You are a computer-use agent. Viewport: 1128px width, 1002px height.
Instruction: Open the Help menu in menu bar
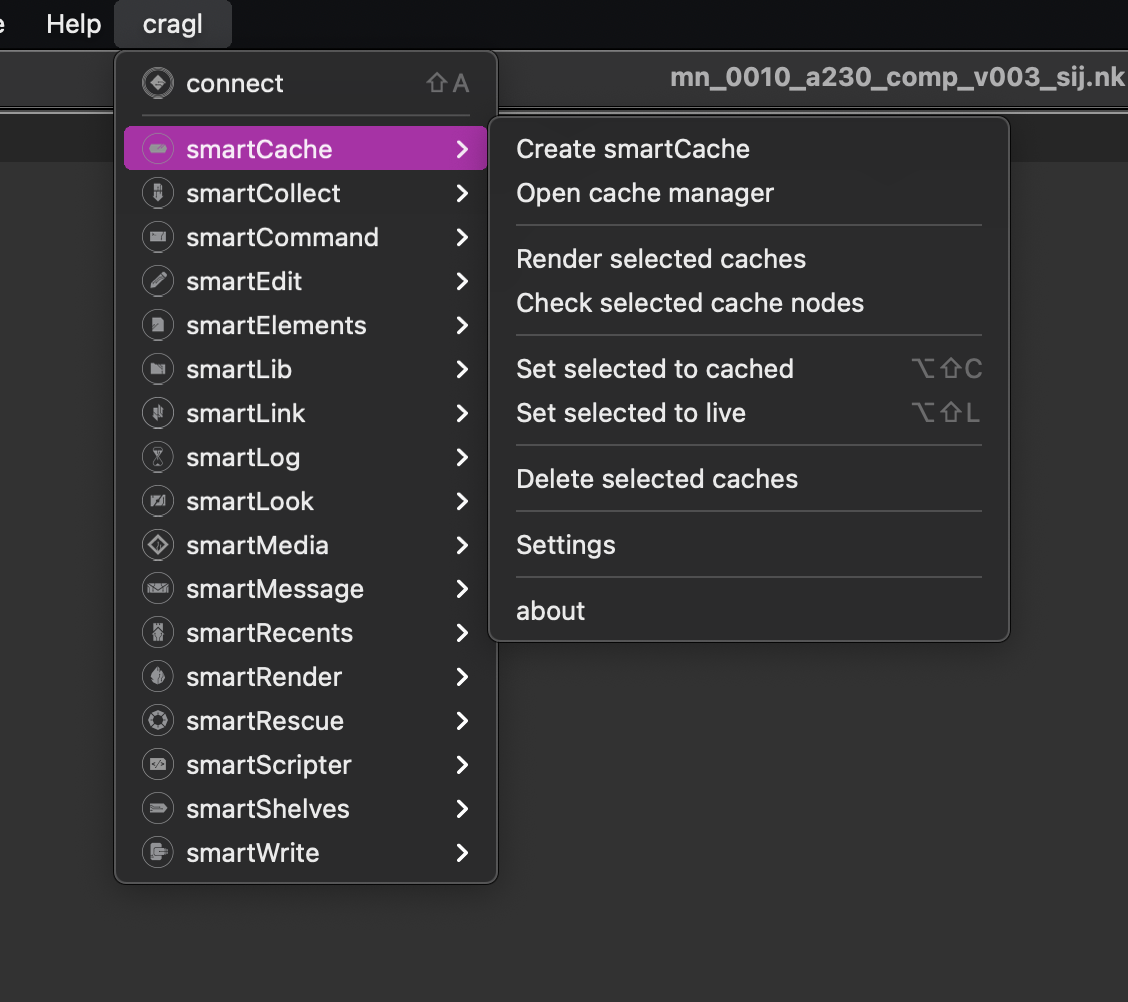74,24
